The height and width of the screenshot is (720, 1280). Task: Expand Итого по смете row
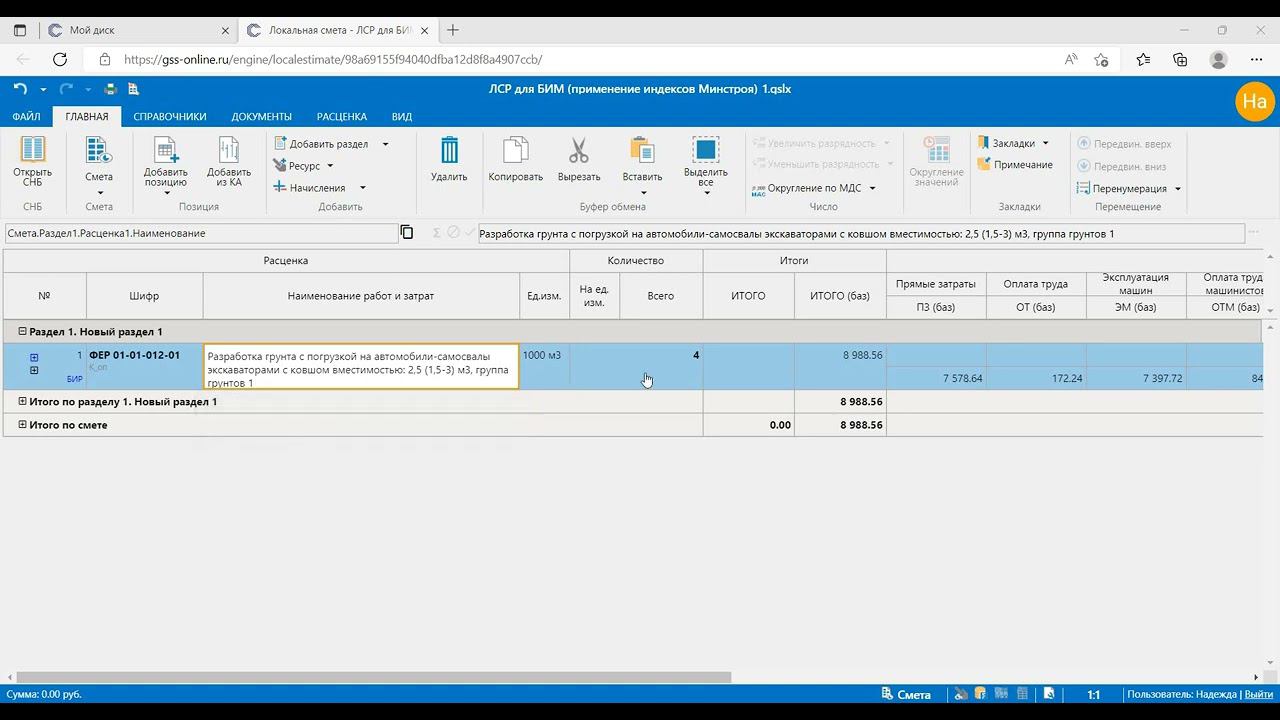[x=23, y=425]
